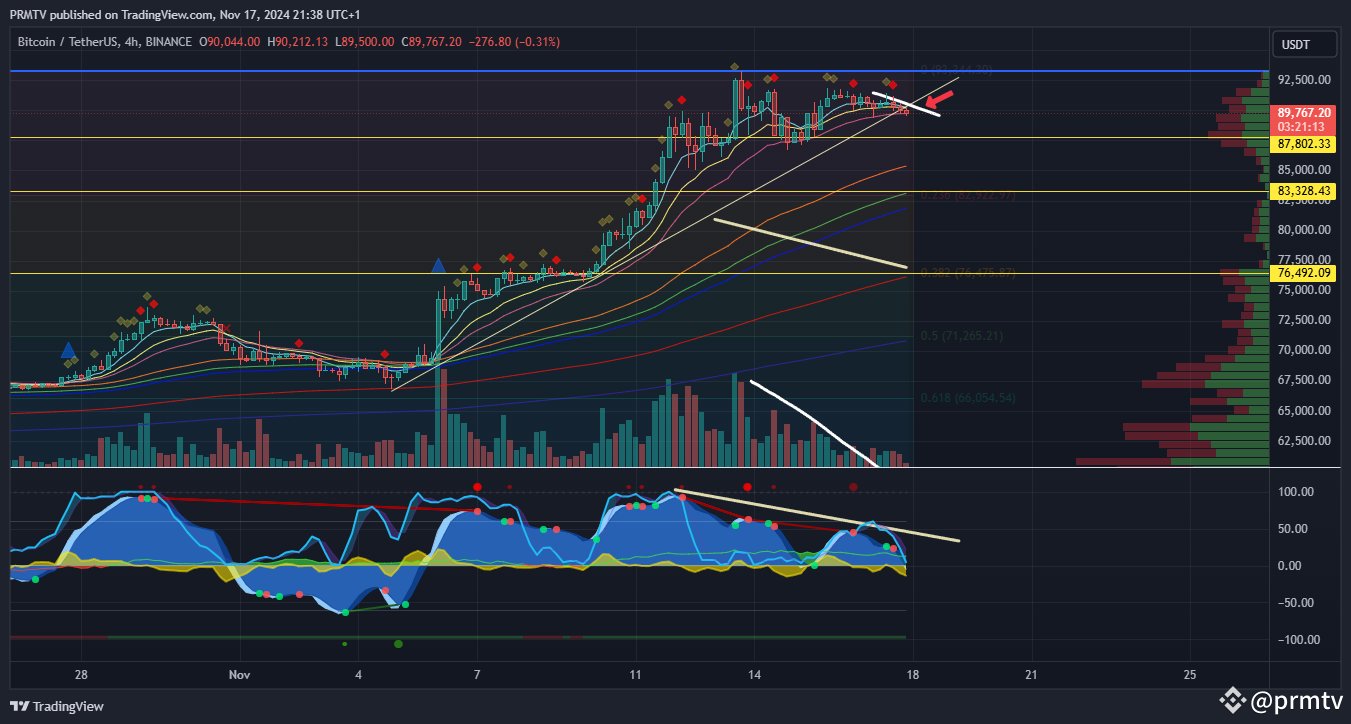
Task: Select the 21 date label on time axis
Action: (1031, 674)
